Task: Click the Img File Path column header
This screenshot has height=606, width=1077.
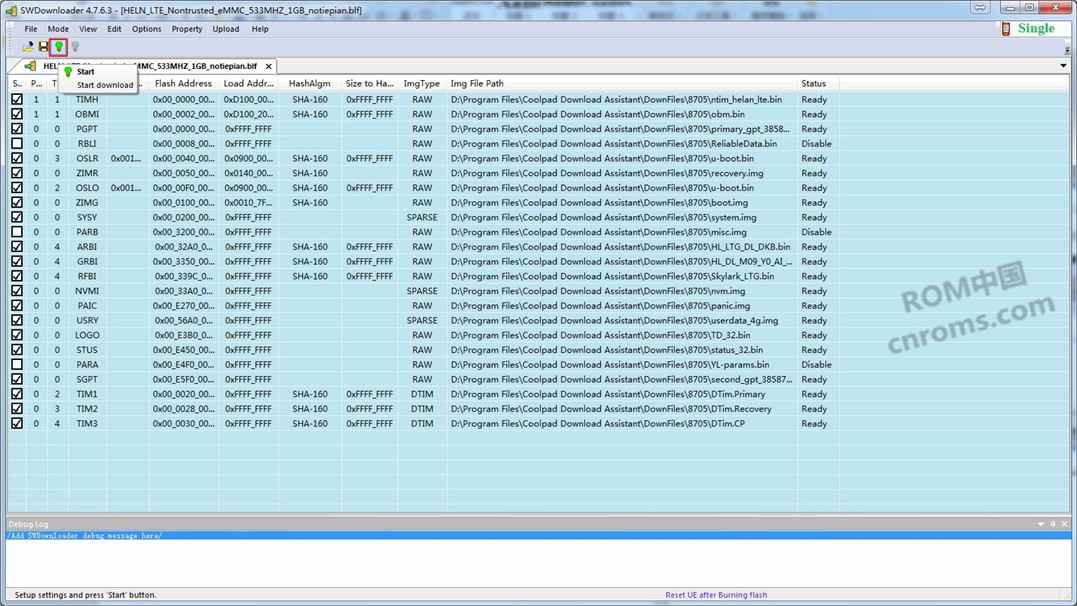Action: (x=477, y=84)
